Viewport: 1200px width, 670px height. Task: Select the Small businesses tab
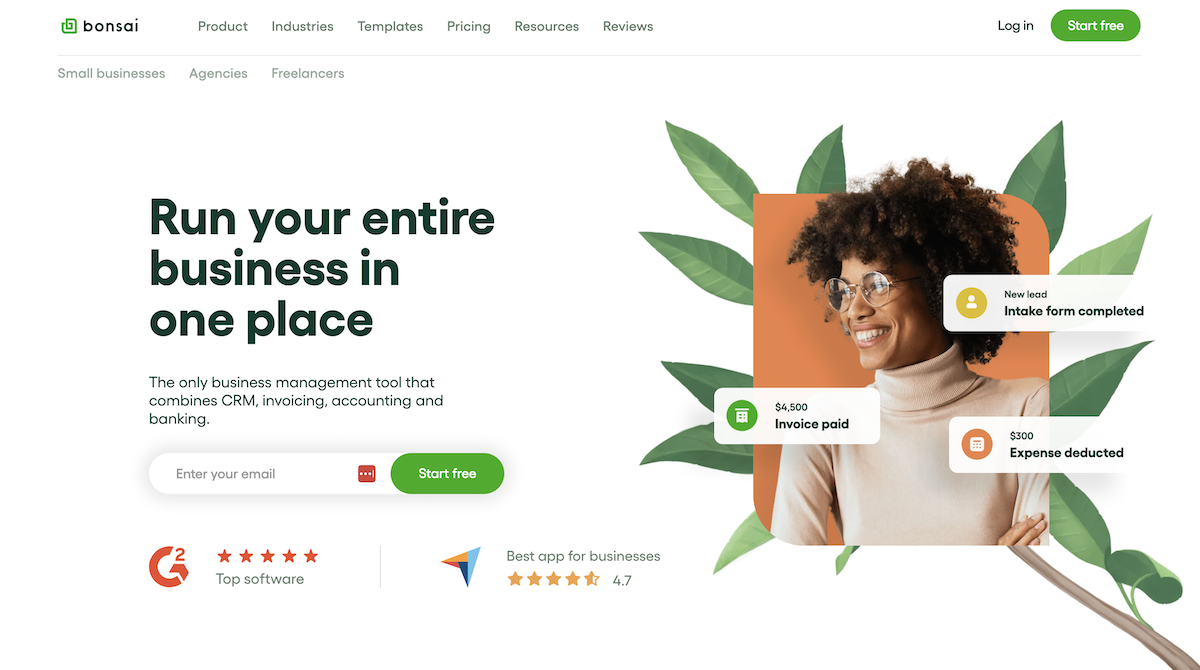111,73
